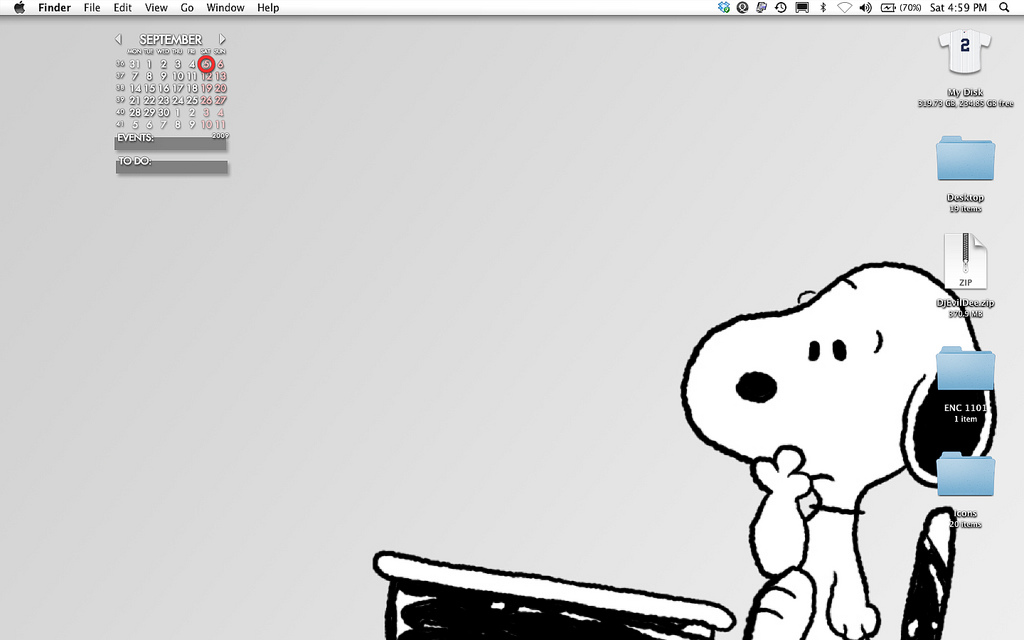The height and width of the screenshot is (640, 1024).
Task: Select date 30 in the calendar
Action: click(x=163, y=112)
